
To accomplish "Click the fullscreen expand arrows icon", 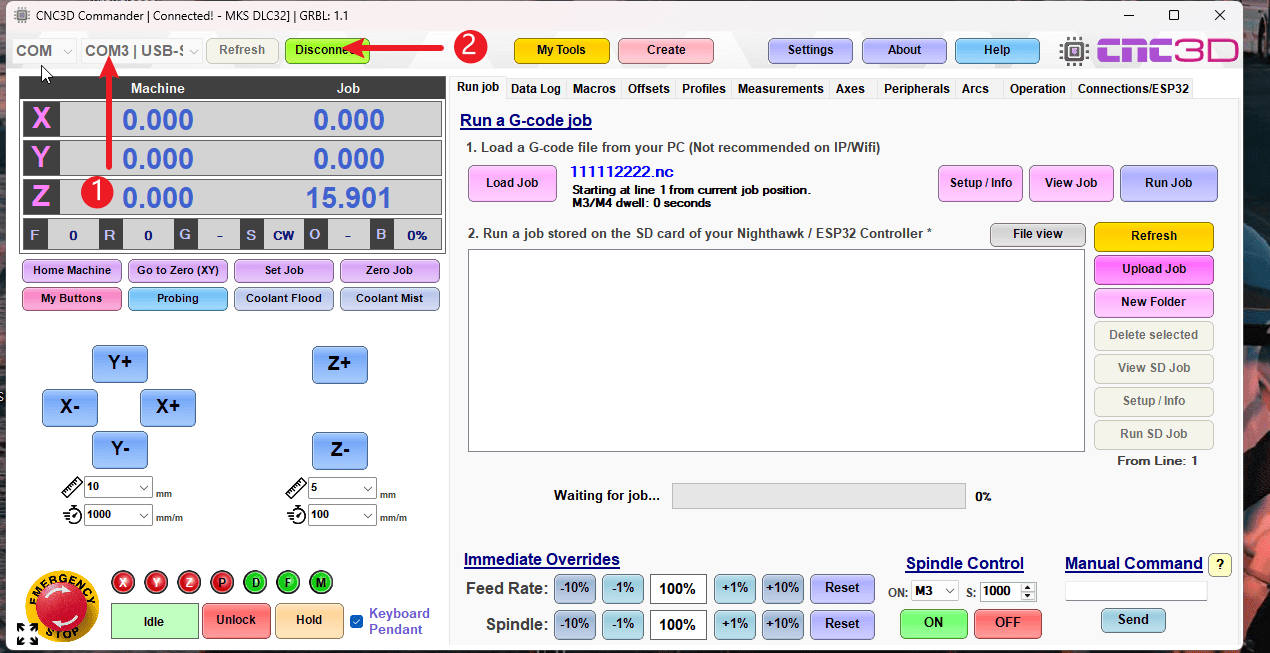I will [x=27, y=633].
